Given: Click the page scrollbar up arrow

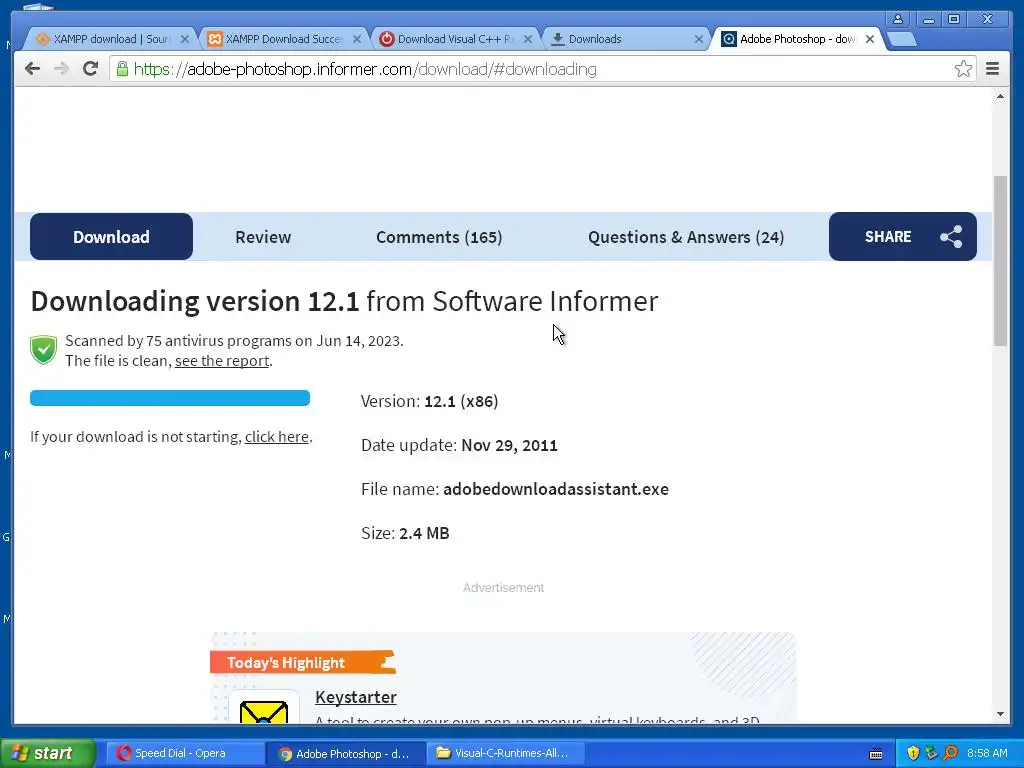Looking at the screenshot, I should point(1000,97).
